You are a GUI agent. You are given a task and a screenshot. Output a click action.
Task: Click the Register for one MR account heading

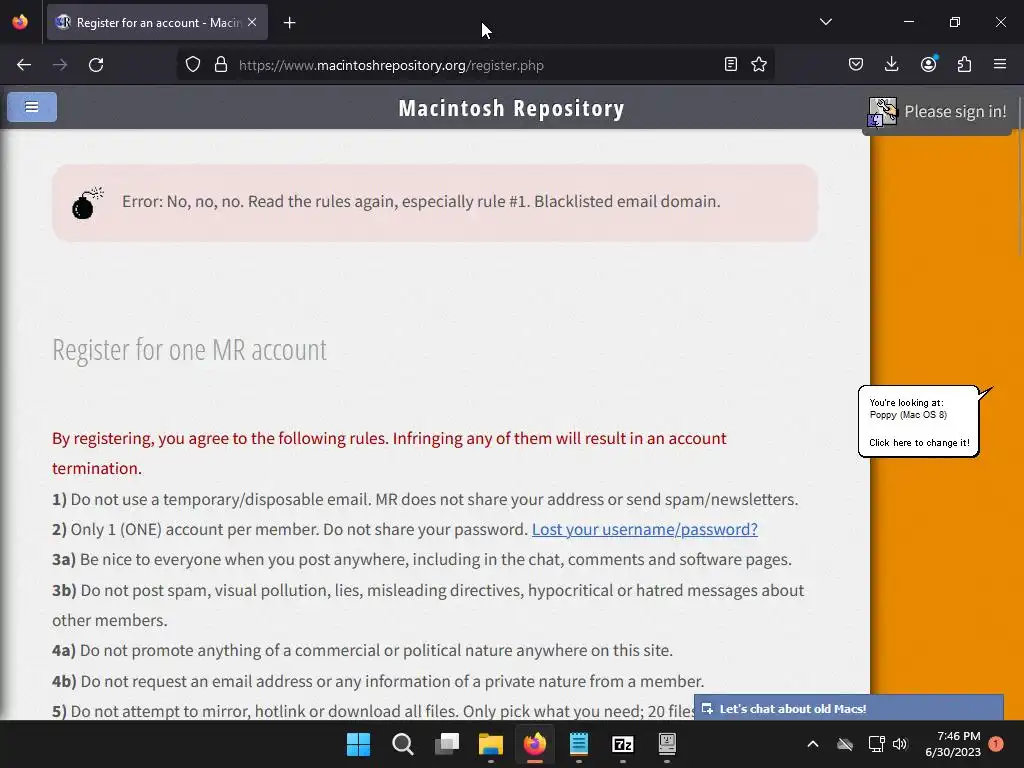coord(189,351)
